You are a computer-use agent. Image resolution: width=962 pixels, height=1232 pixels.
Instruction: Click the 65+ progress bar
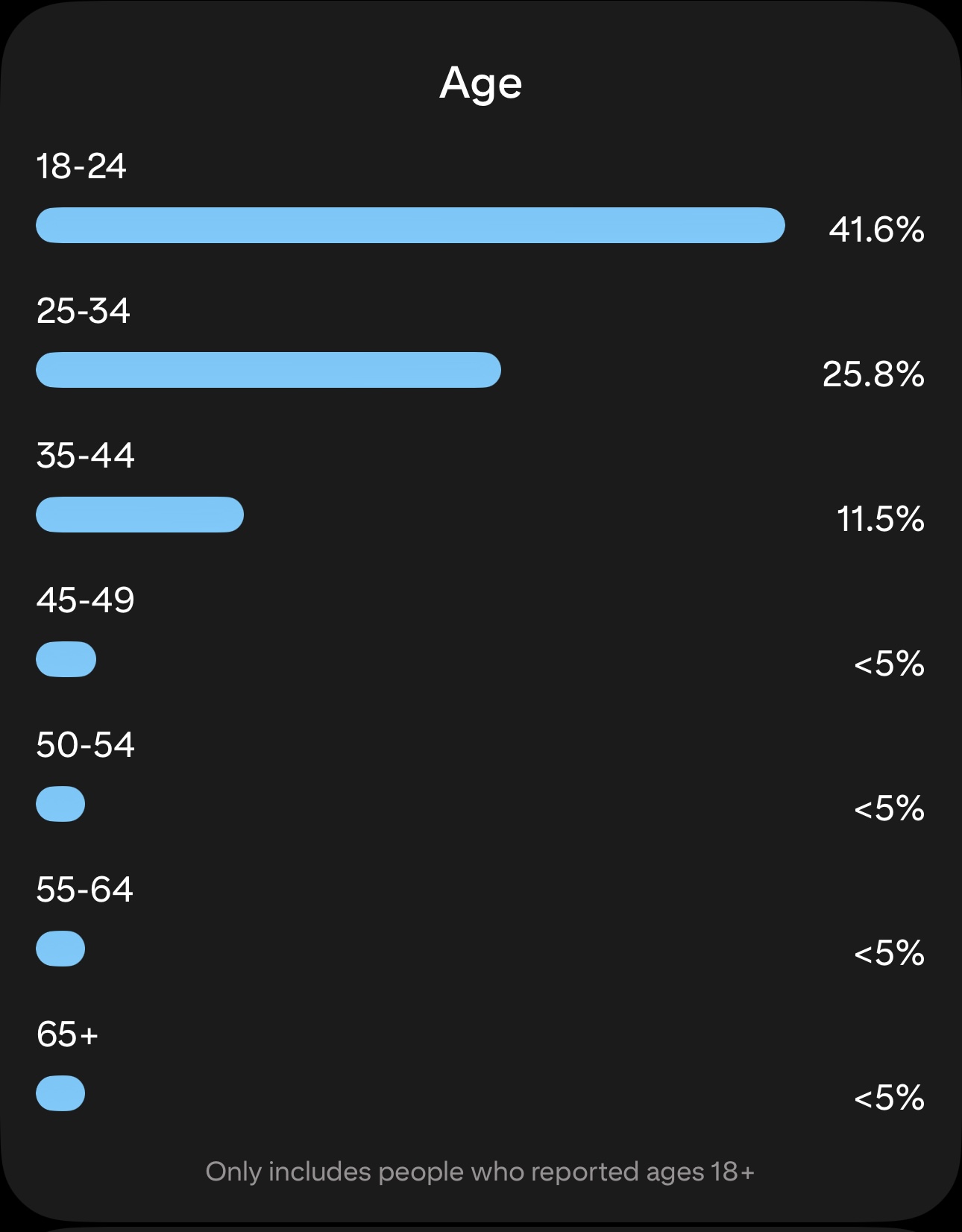tap(60, 1093)
